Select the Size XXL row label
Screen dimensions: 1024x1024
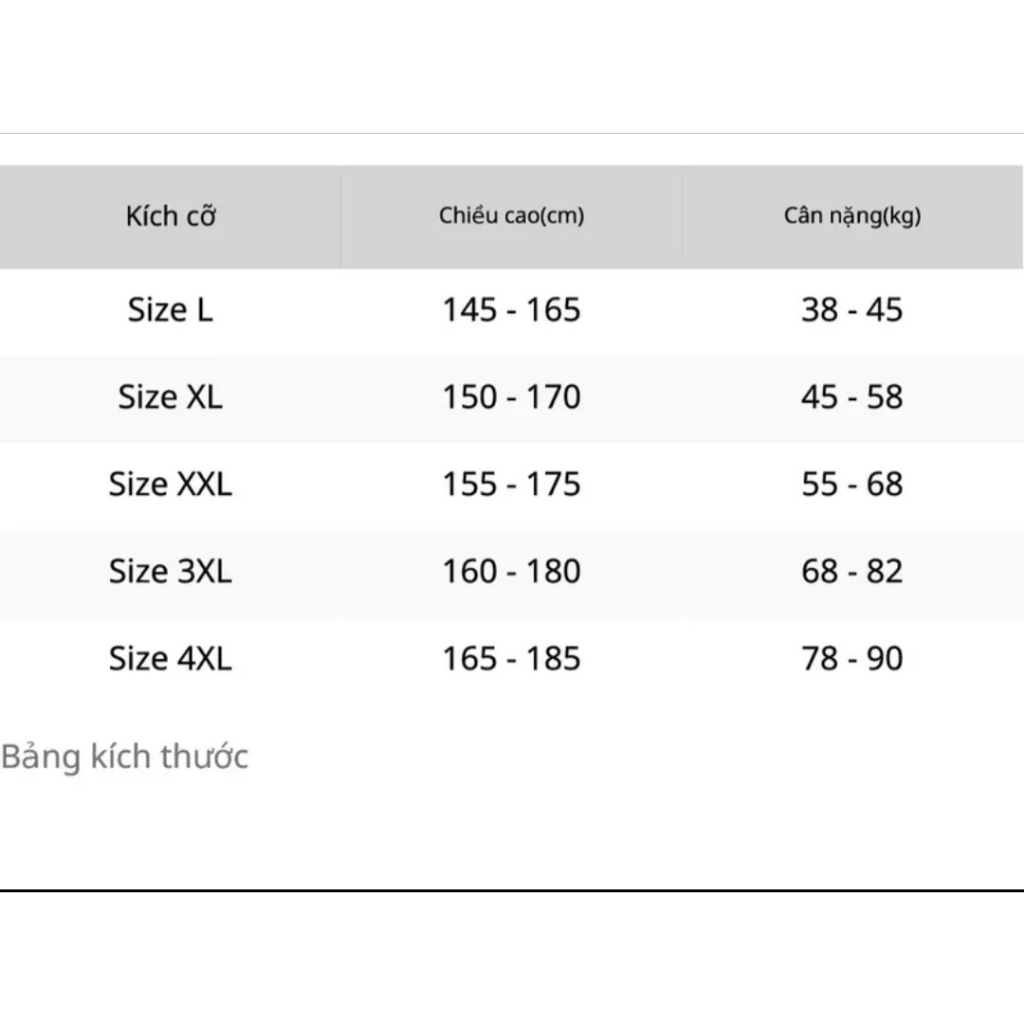point(170,484)
